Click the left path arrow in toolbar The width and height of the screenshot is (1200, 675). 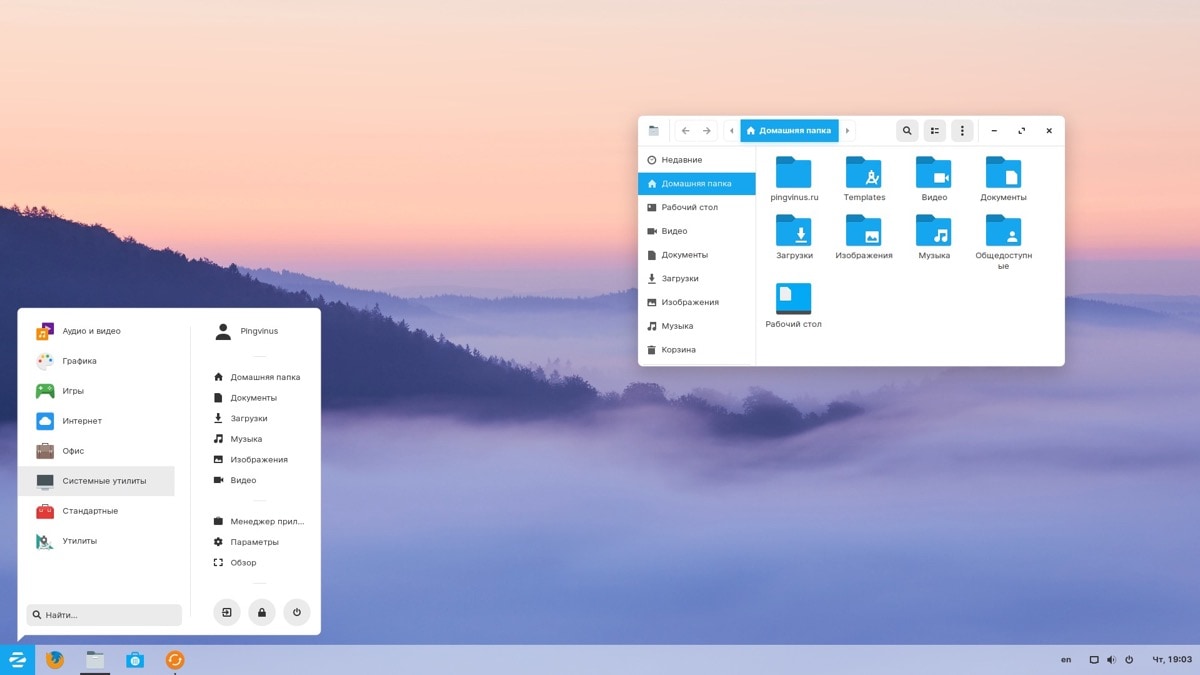click(732, 131)
